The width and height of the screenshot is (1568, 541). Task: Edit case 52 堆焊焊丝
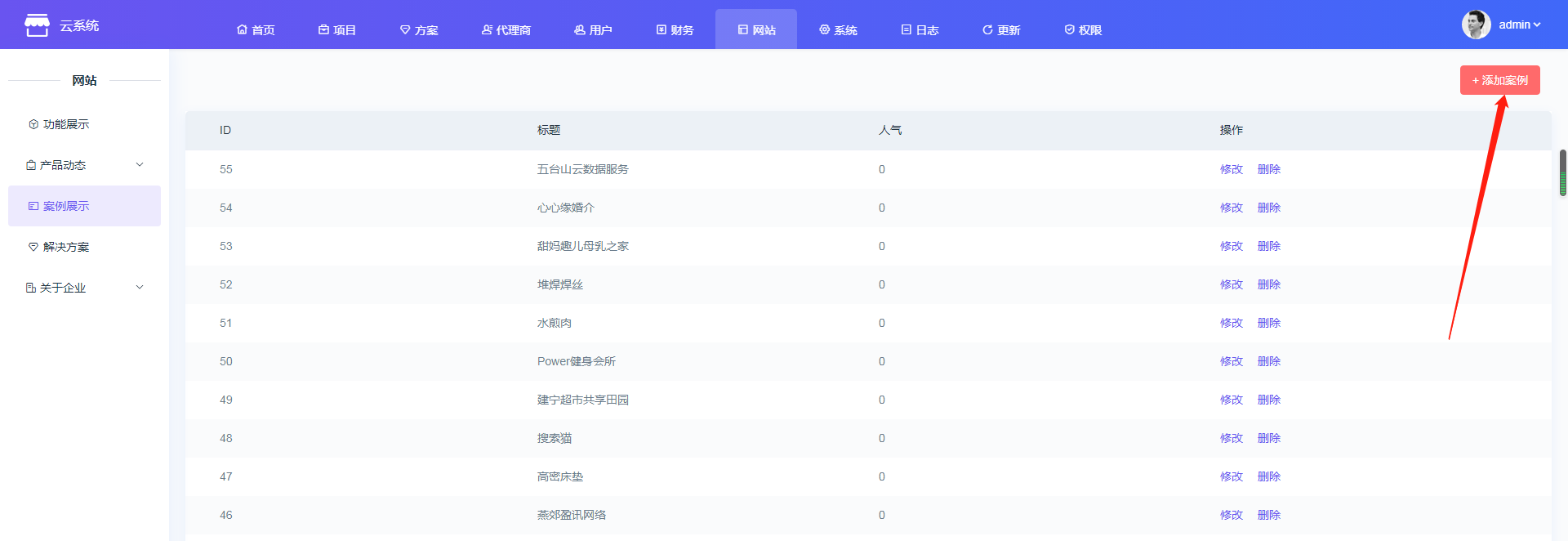(x=1232, y=284)
